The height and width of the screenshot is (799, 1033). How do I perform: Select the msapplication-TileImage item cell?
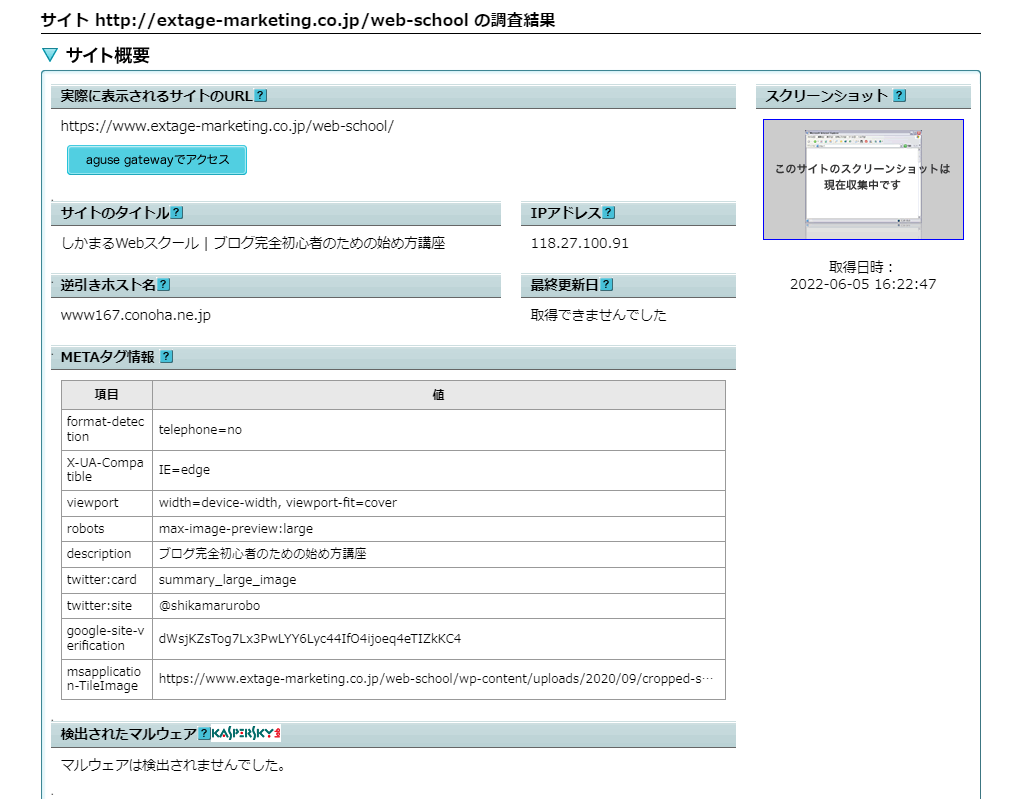tap(107, 679)
